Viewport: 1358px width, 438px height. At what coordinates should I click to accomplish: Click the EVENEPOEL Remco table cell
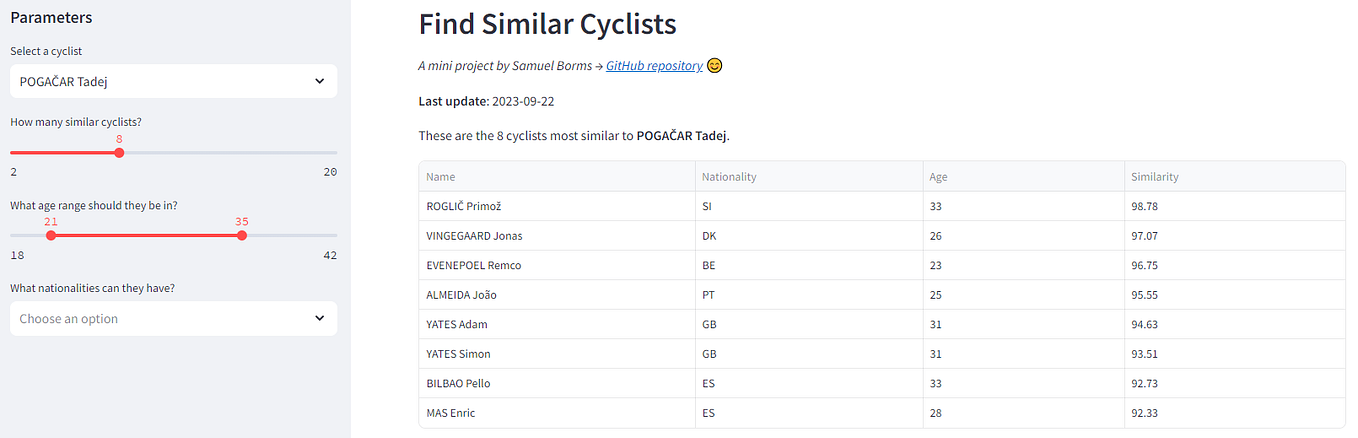473,265
